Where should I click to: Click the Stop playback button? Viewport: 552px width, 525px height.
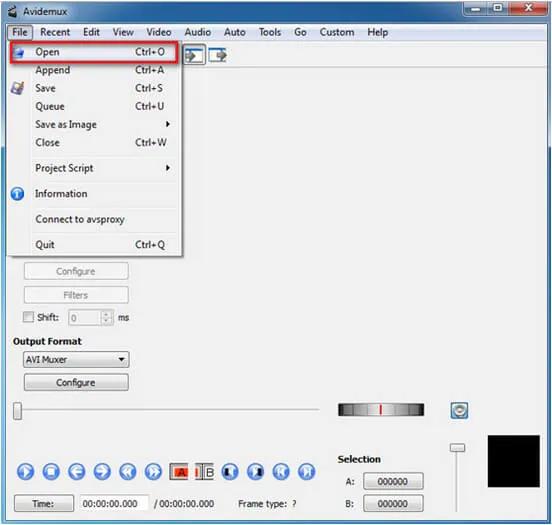click(x=51, y=471)
